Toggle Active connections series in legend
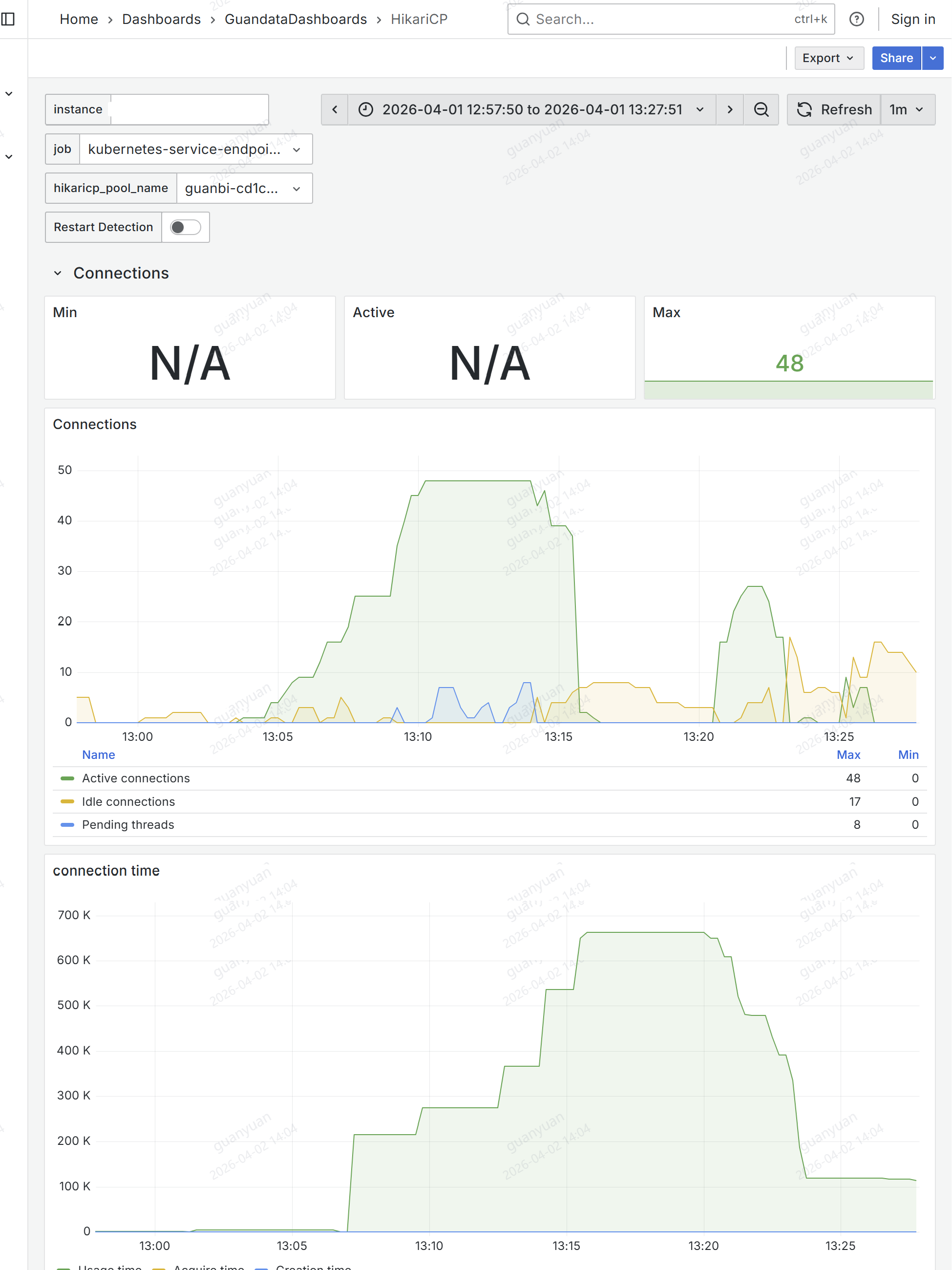The image size is (952, 1270). coord(135,778)
